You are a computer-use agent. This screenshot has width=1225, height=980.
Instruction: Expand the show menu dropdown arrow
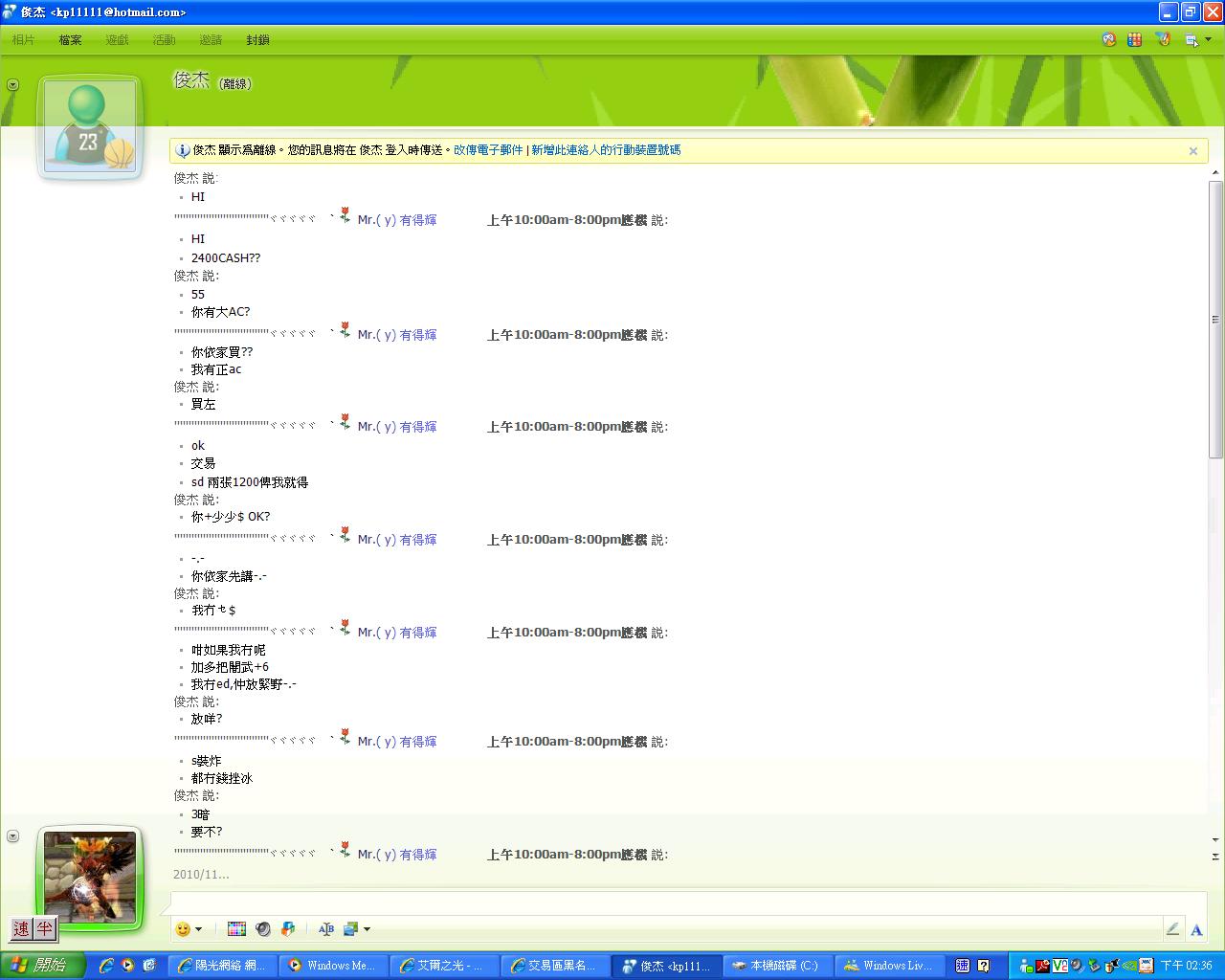tap(1208, 39)
